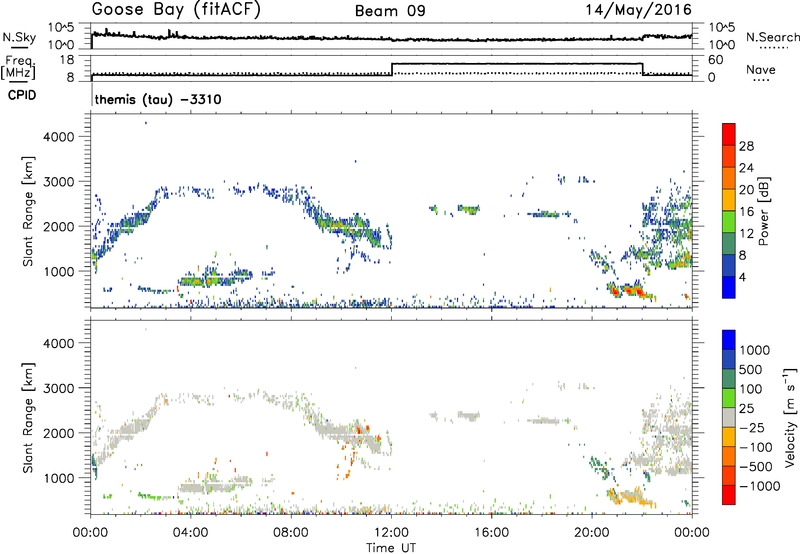Click the "12:00" time tick label
The image size is (800, 554).
391,533
